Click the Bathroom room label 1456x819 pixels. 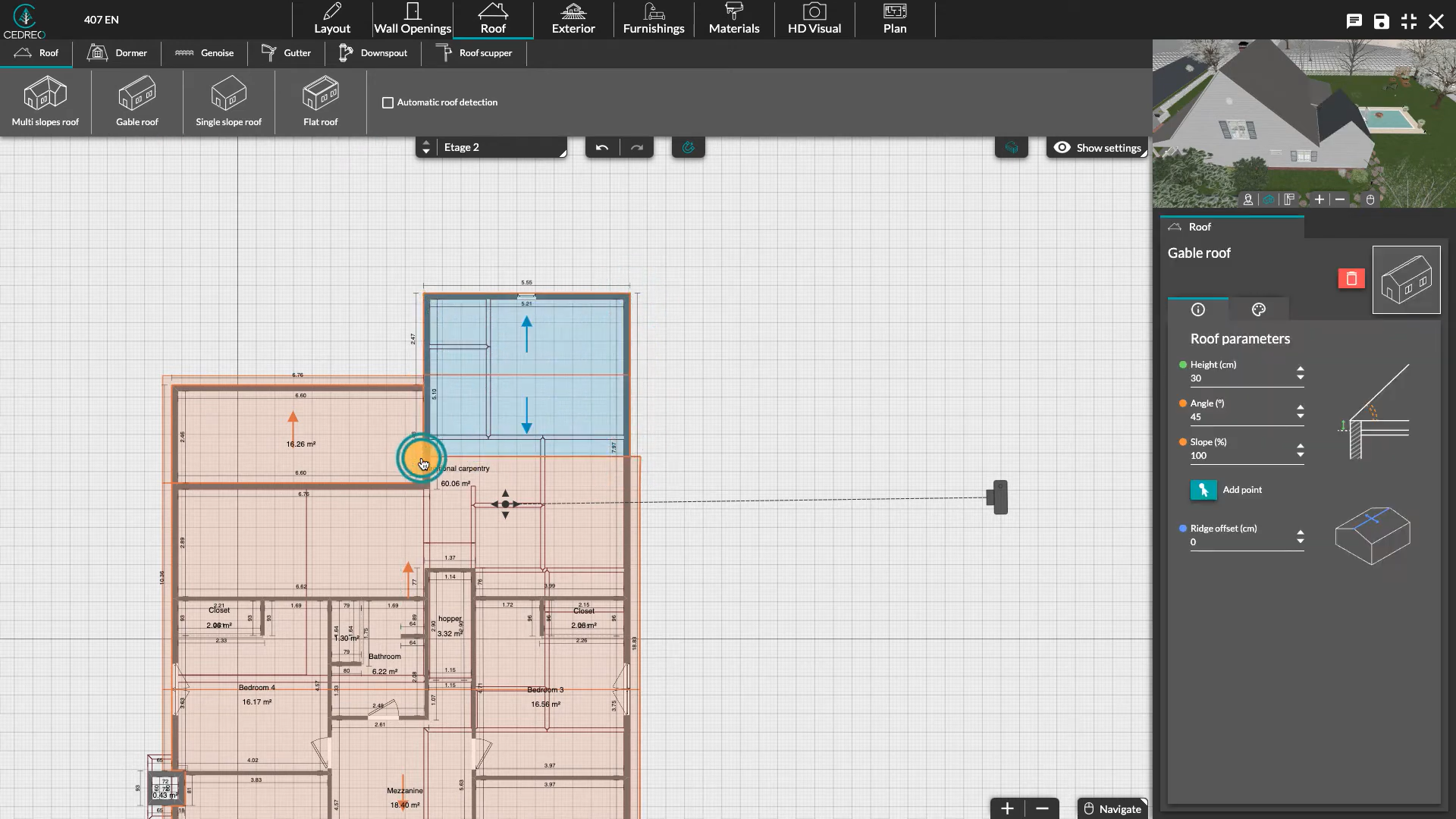coord(384,657)
